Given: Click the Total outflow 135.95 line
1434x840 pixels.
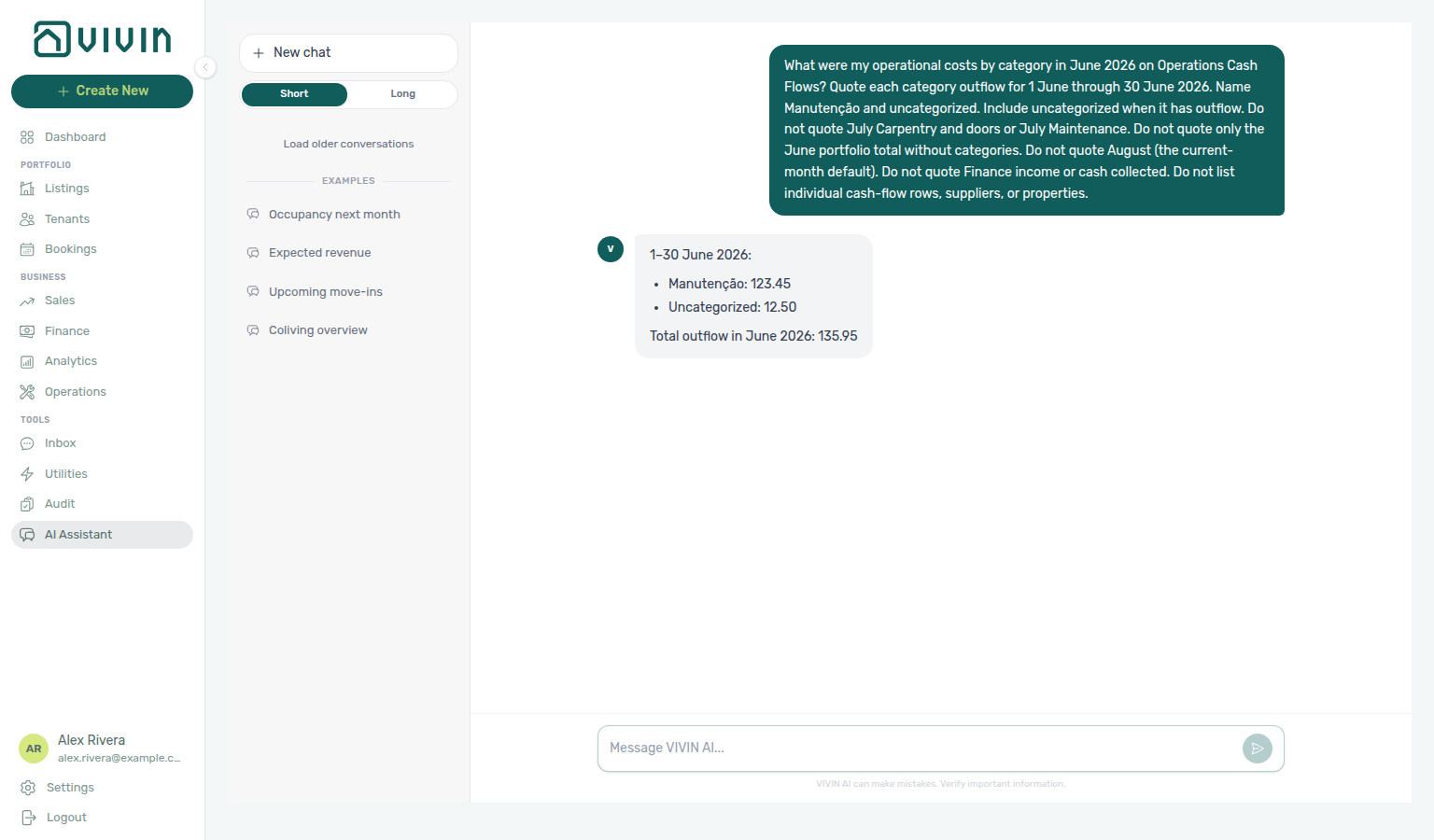Looking at the screenshot, I should pyautogui.click(x=753, y=336).
